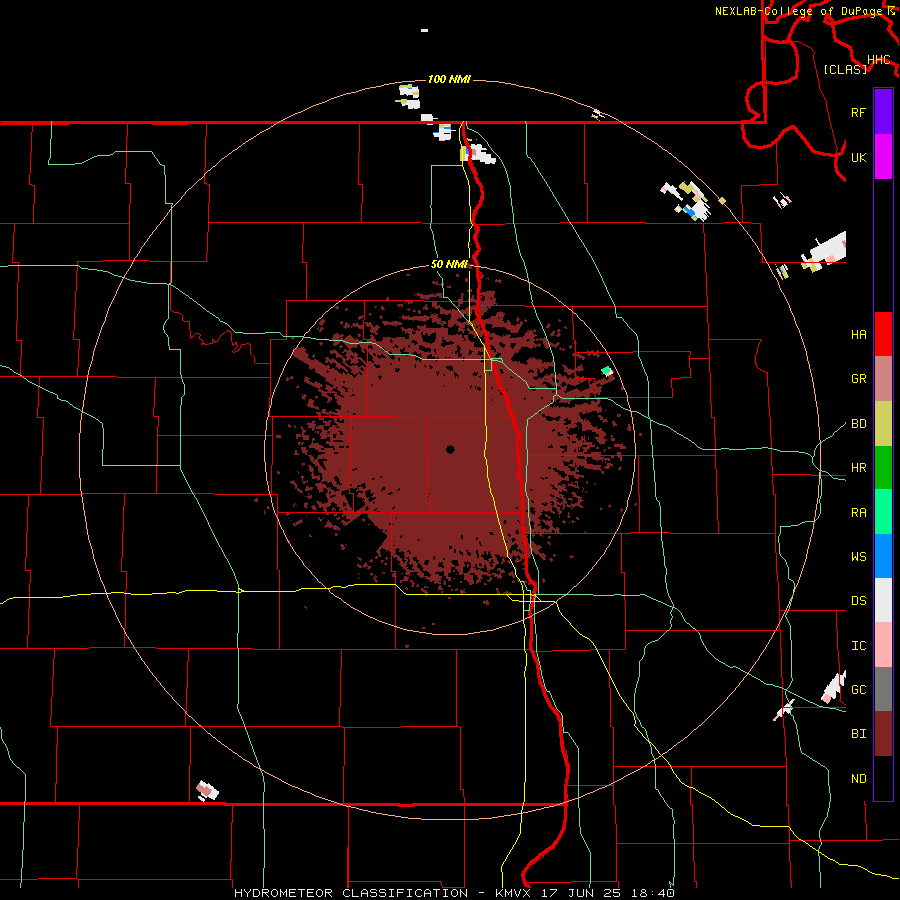Click the HA legend label text
The width and height of the screenshot is (900, 900).
pos(858,335)
